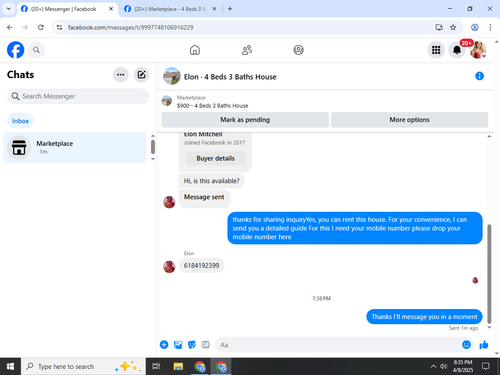Click the install app icon in address bar
Viewport: 500px width, 375px height.
[x=439, y=27]
